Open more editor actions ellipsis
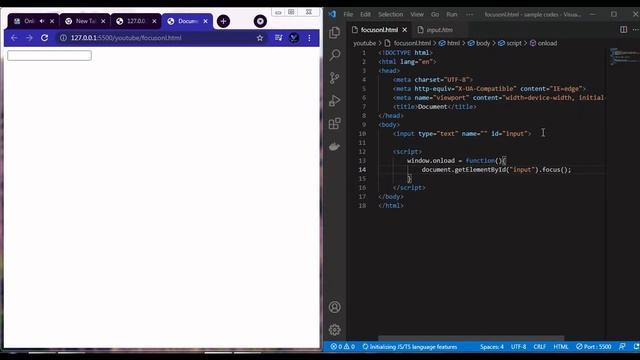Screen dimensions: 640x360 point(636,29)
